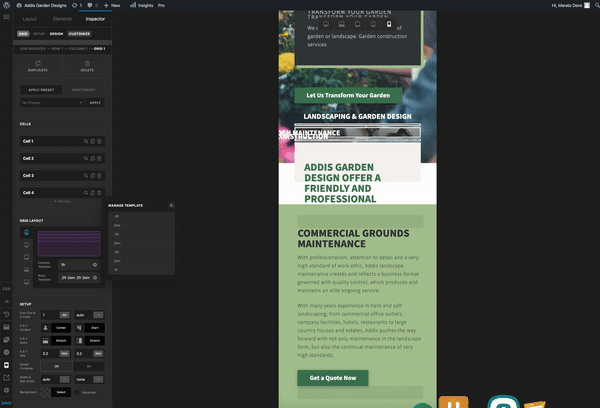Switch to the Layout tab
Viewport: 600px width, 408px height.
29,19
